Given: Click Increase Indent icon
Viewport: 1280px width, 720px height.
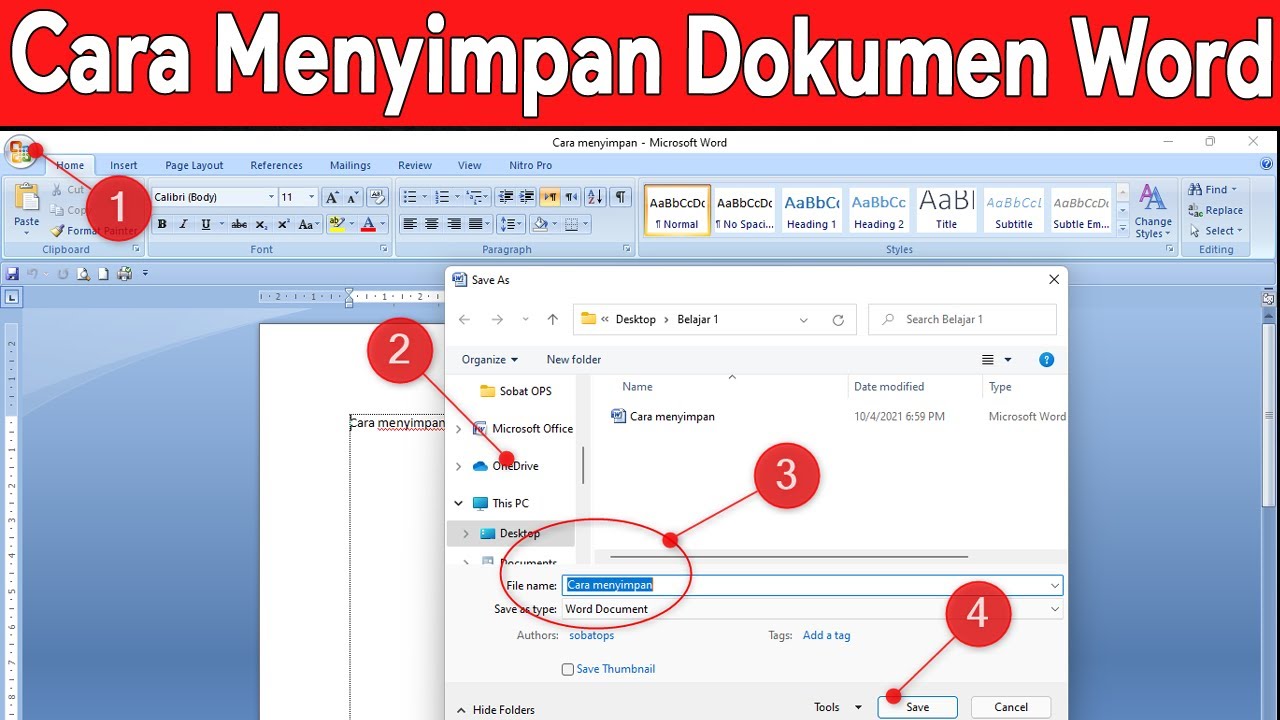Looking at the screenshot, I should 527,197.
